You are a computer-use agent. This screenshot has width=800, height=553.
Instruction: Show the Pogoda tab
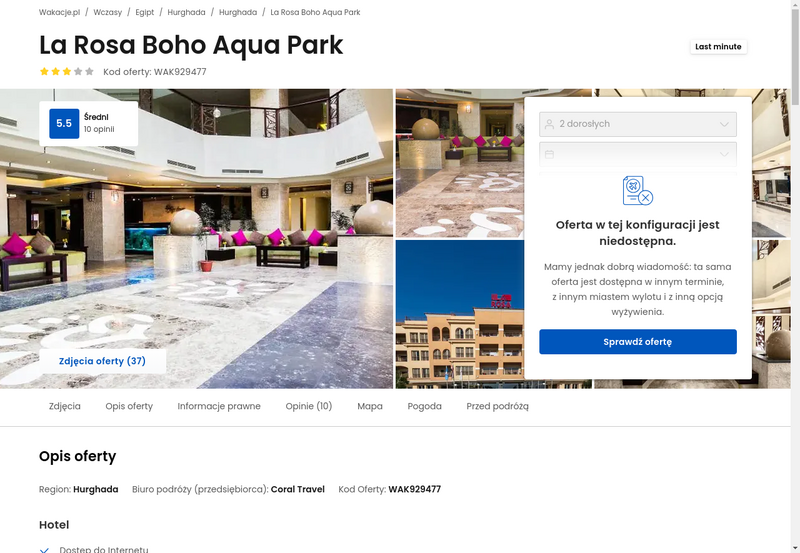tap(424, 406)
